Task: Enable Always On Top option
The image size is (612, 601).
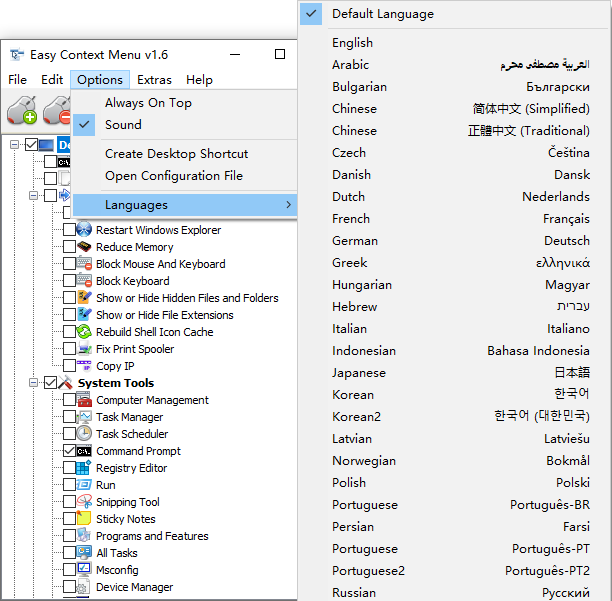Action: [x=185, y=103]
